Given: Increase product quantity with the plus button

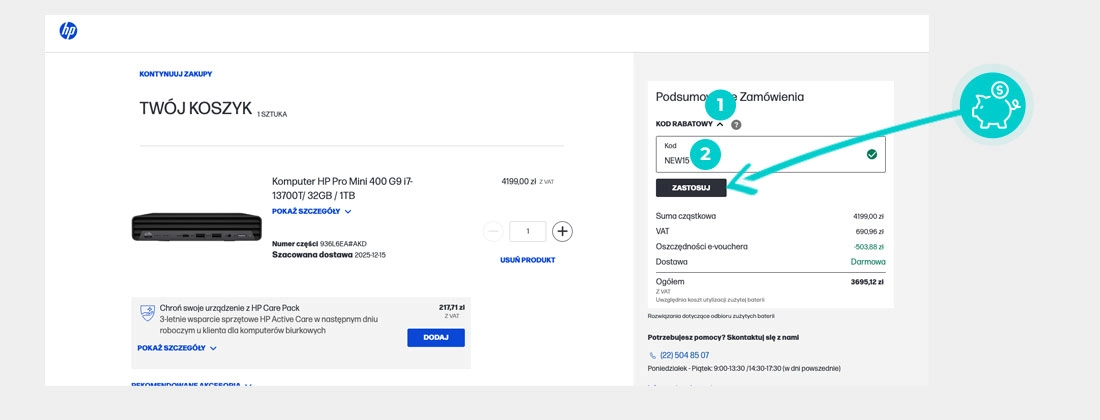Looking at the screenshot, I should (563, 231).
